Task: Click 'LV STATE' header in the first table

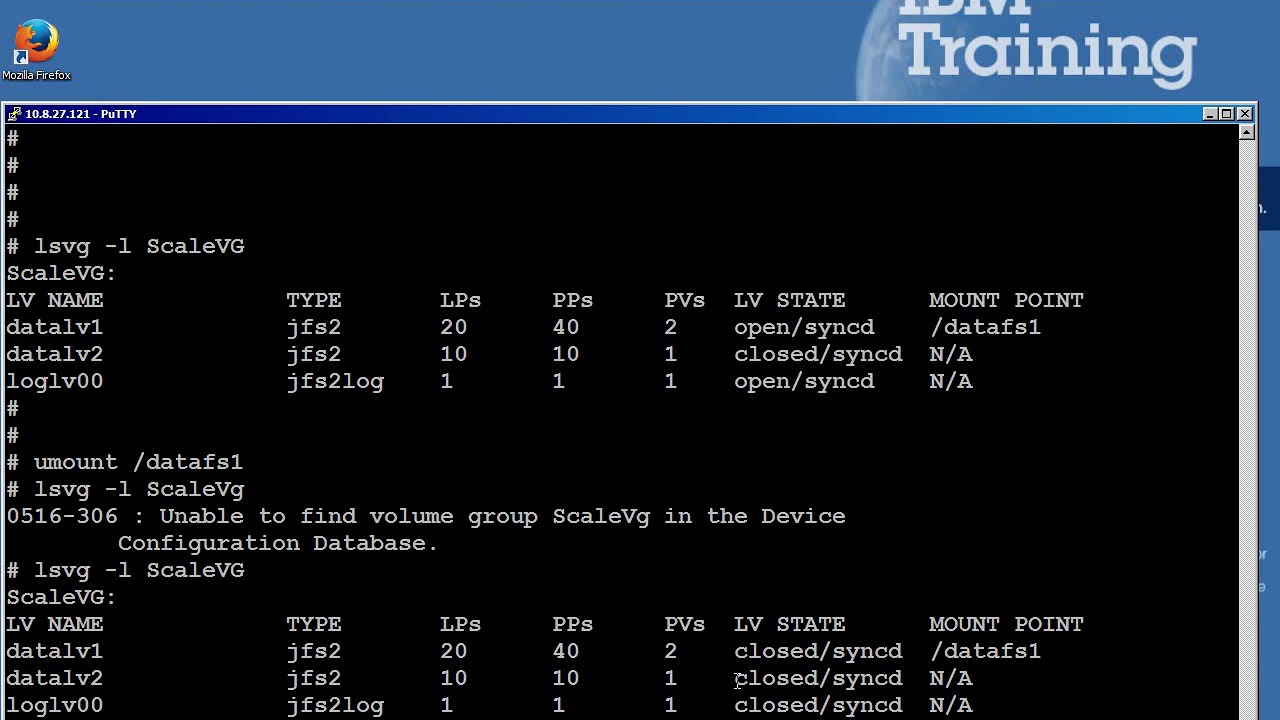Action: (x=790, y=300)
